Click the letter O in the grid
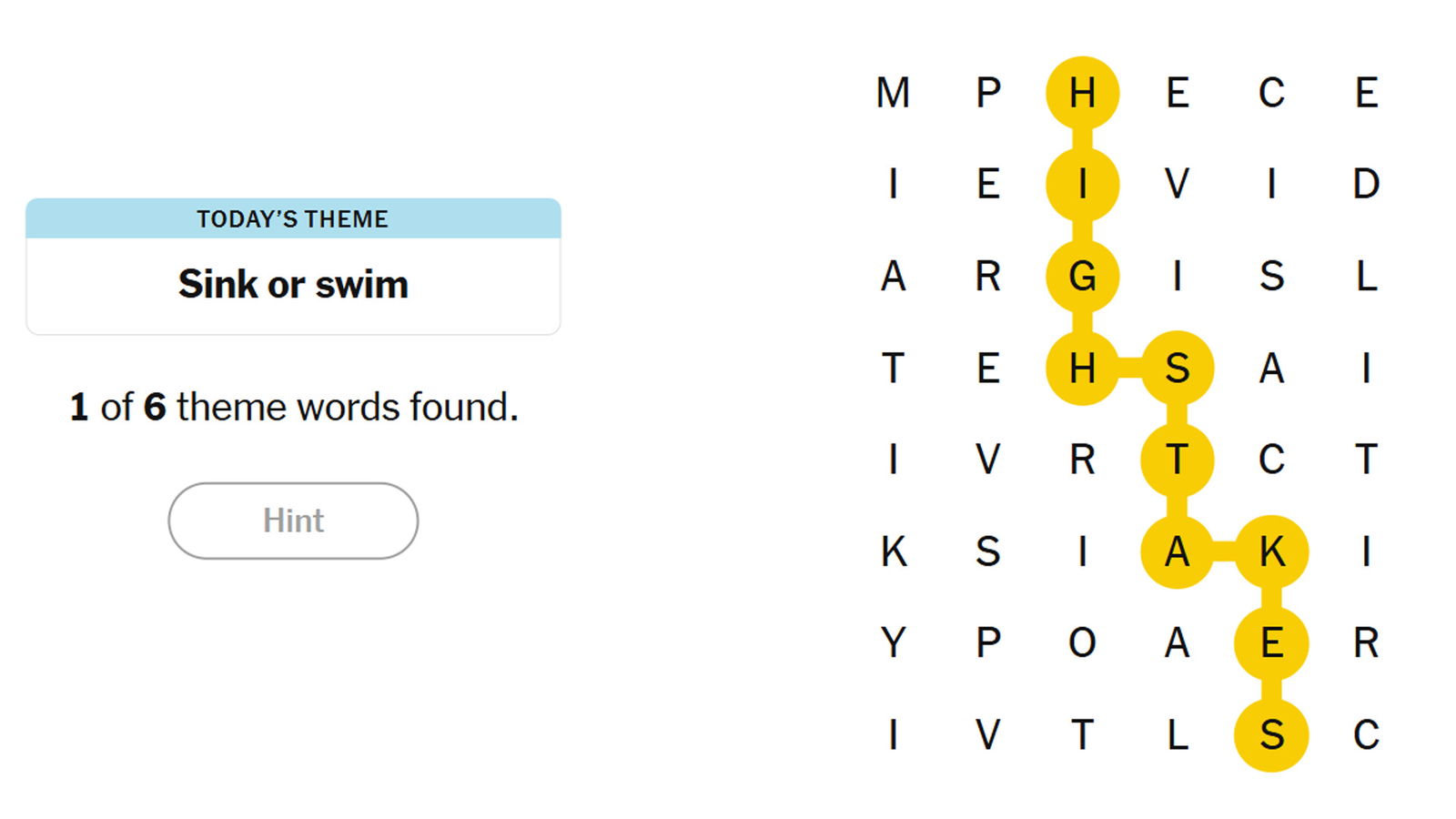1456x819 pixels. (x=1082, y=643)
